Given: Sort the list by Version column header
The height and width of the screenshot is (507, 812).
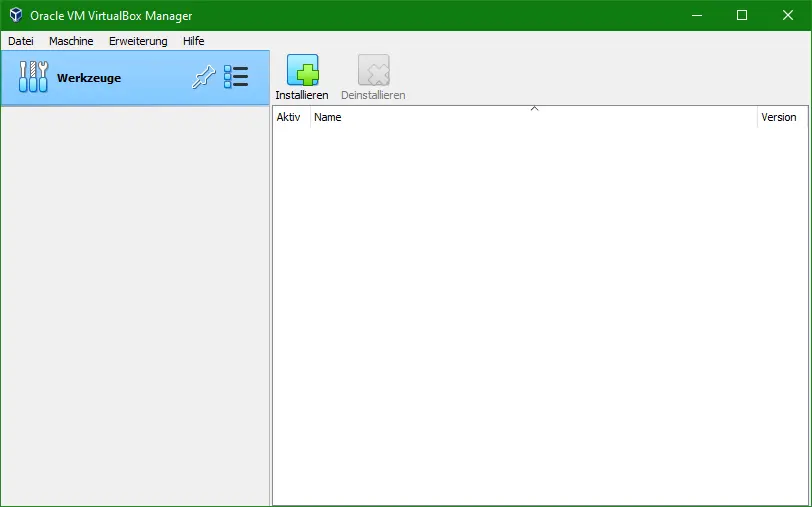Looking at the screenshot, I should pyautogui.click(x=779, y=117).
